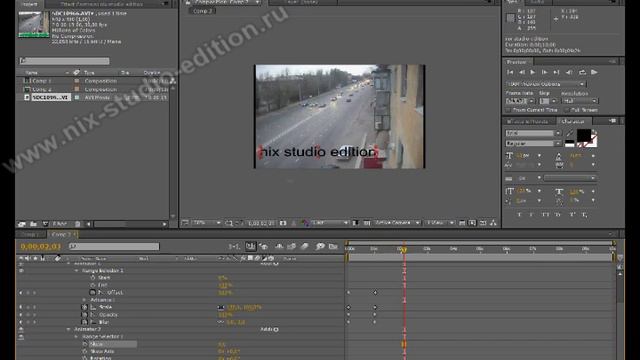This screenshot has width=640, height=360.
Task: Toggle stopwatch for Opacity property
Action: coord(84,315)
